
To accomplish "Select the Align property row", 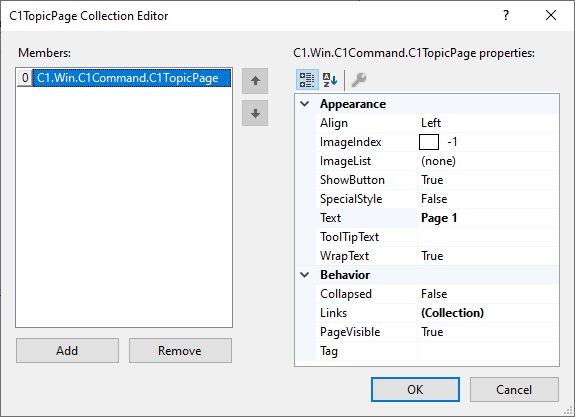I will [437, 123].
